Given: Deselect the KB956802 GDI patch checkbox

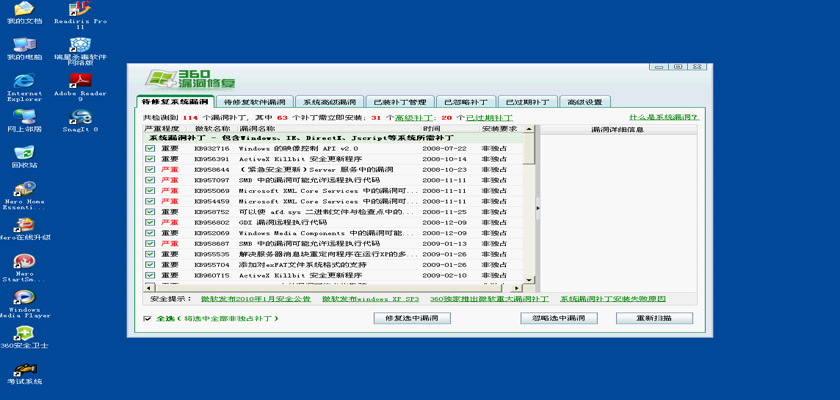Looking at the screenshot, I should click(x=150, y=222).
